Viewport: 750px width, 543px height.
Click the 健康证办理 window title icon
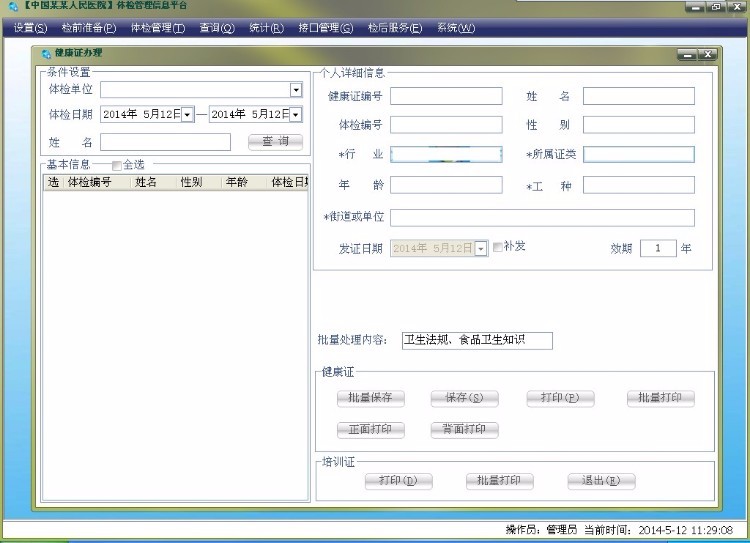pos(46,54)
